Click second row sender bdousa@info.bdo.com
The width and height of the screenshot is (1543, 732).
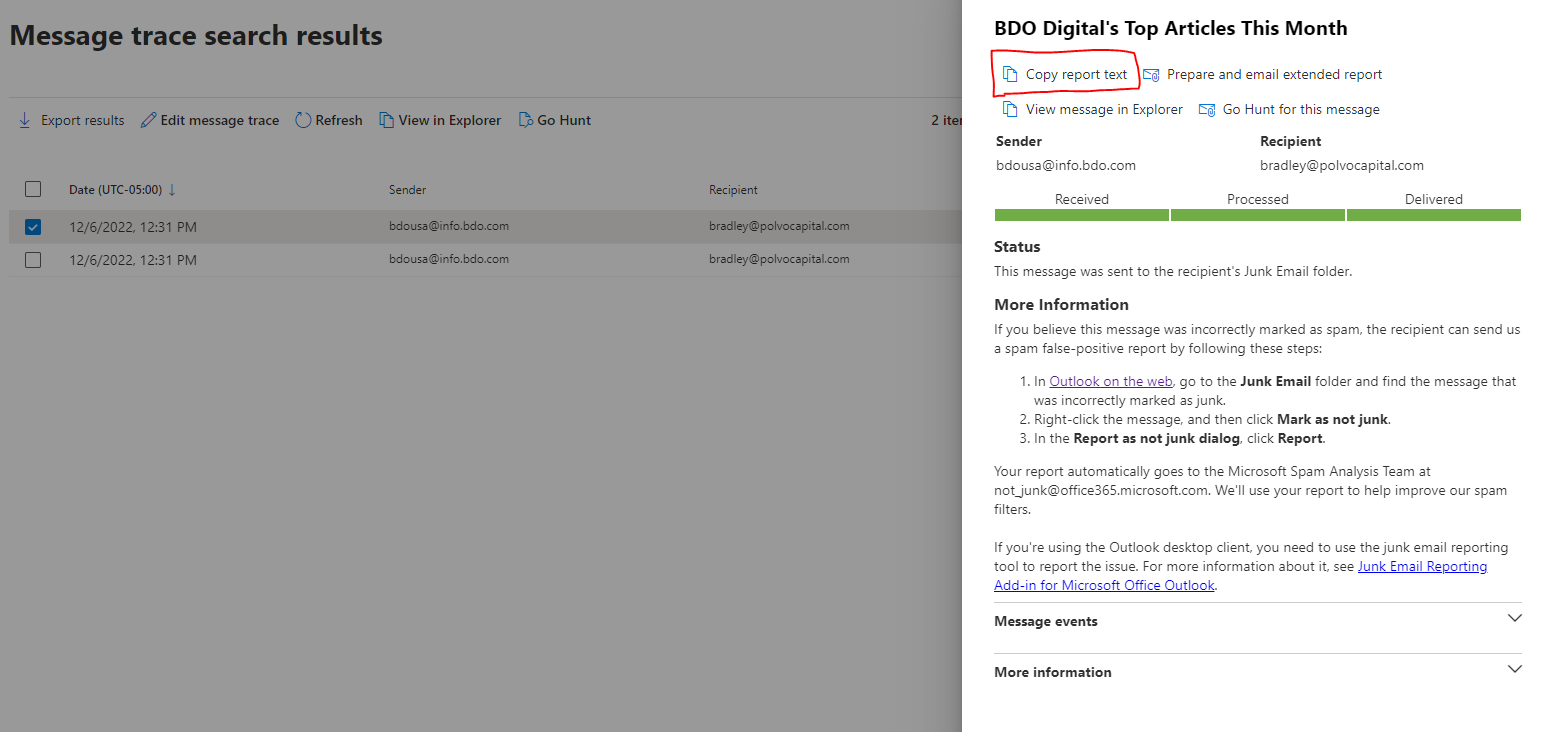click(x=449, y=259)
